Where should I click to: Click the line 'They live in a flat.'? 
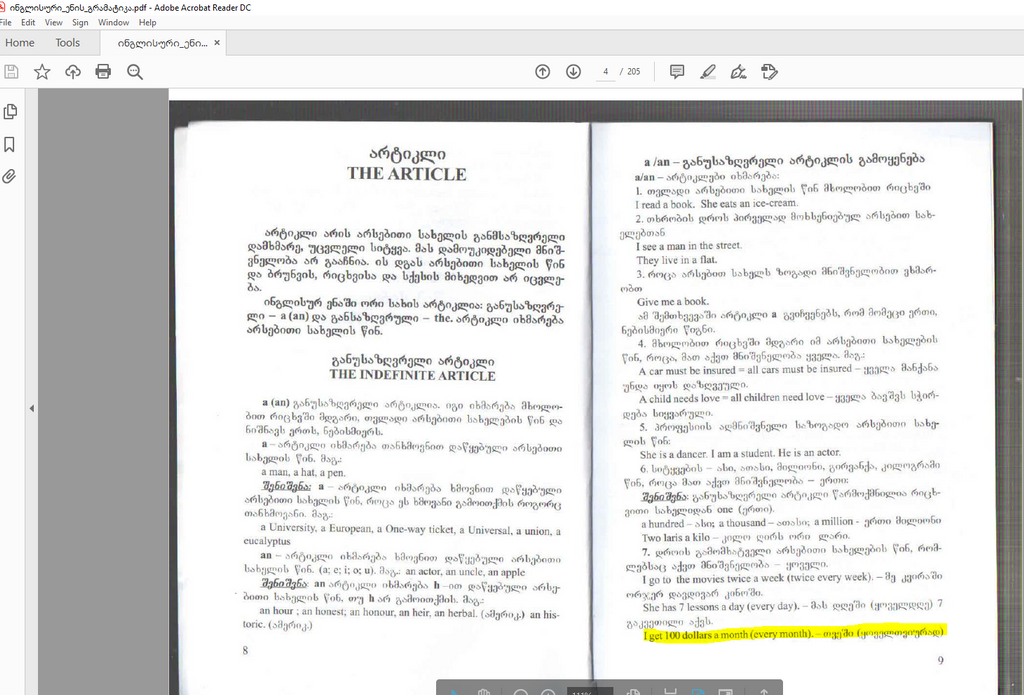click(676, 260)
